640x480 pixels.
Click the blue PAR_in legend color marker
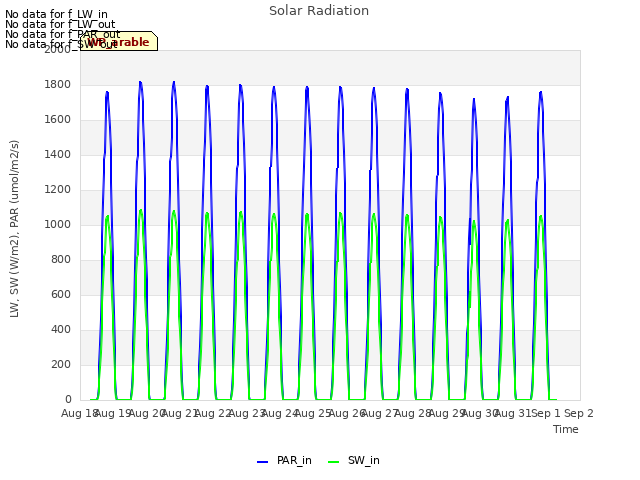point(262,462)
